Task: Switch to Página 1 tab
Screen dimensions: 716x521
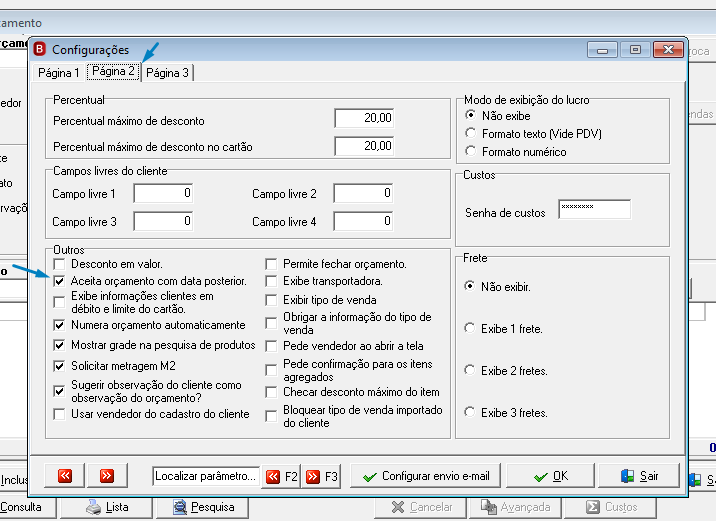Action: click(59, 73)
